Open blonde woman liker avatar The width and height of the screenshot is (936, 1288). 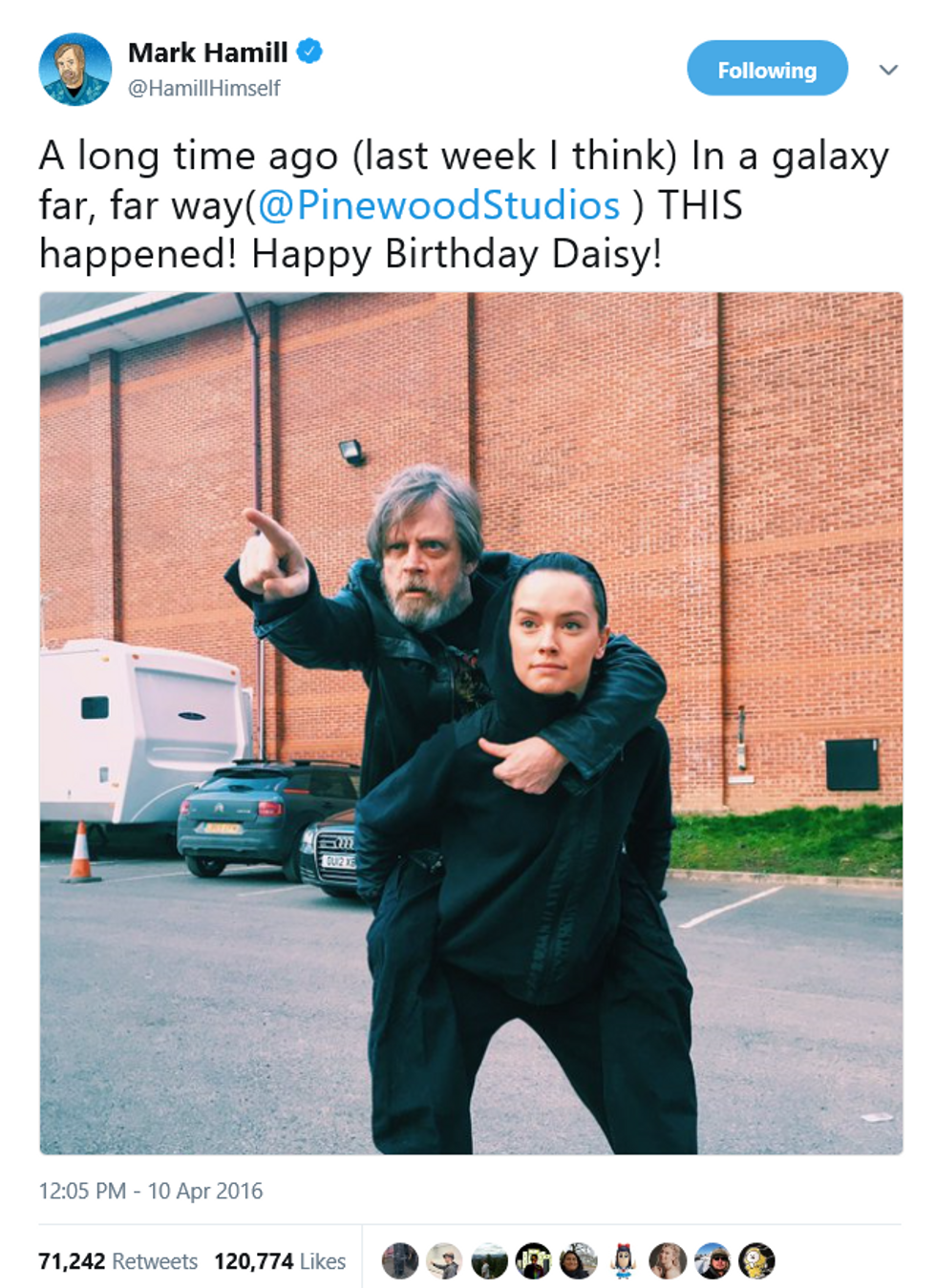tap(668, 1261)
